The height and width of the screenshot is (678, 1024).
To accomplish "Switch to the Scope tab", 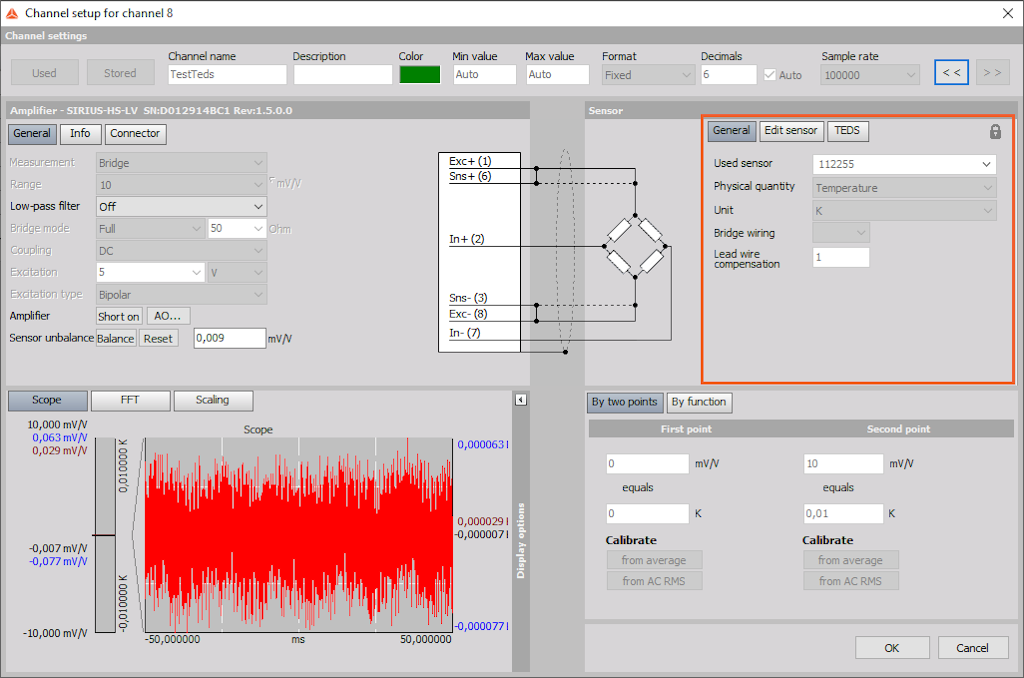I will 47,400.
